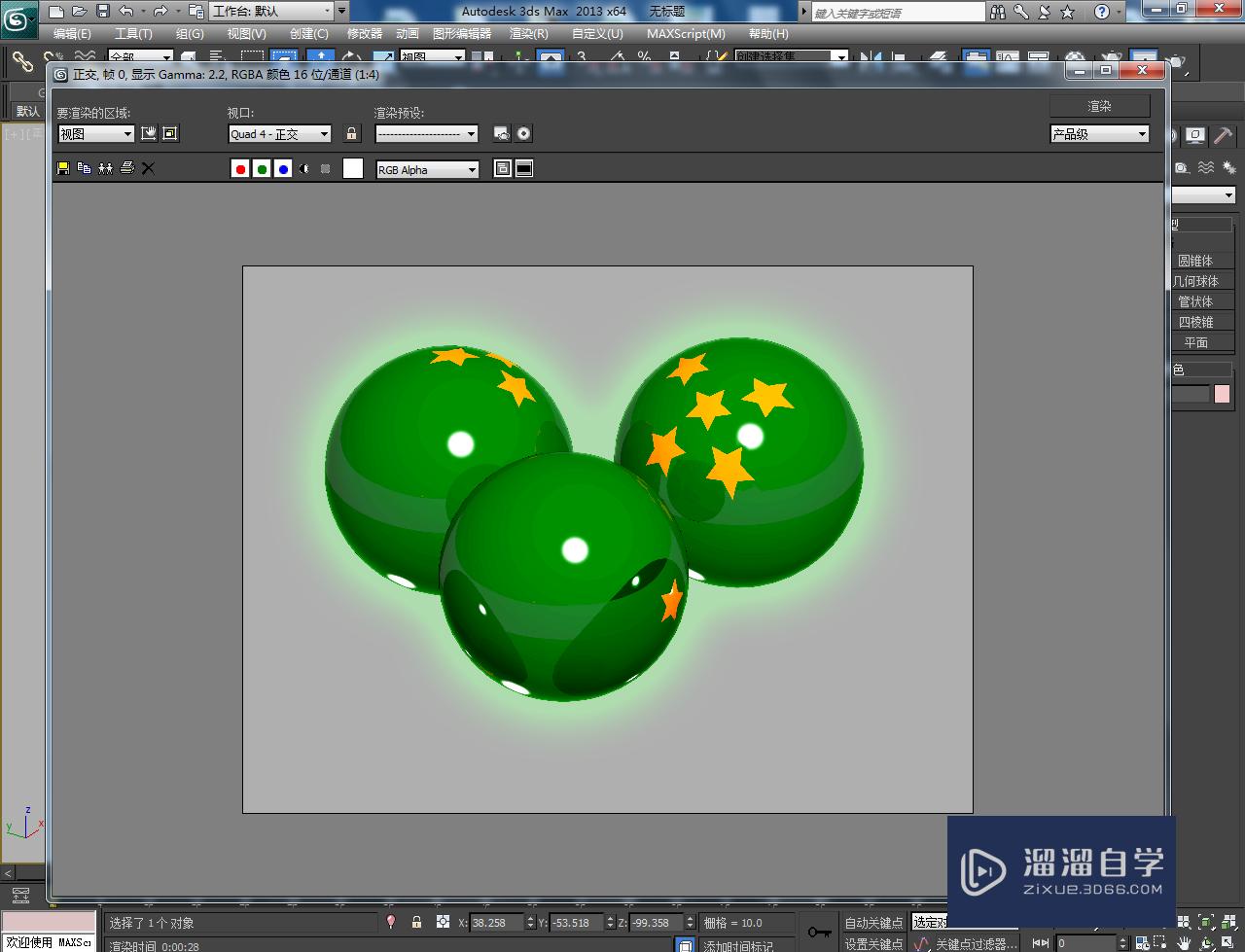Toggle the UI overlay icon in the frame window

503,168
